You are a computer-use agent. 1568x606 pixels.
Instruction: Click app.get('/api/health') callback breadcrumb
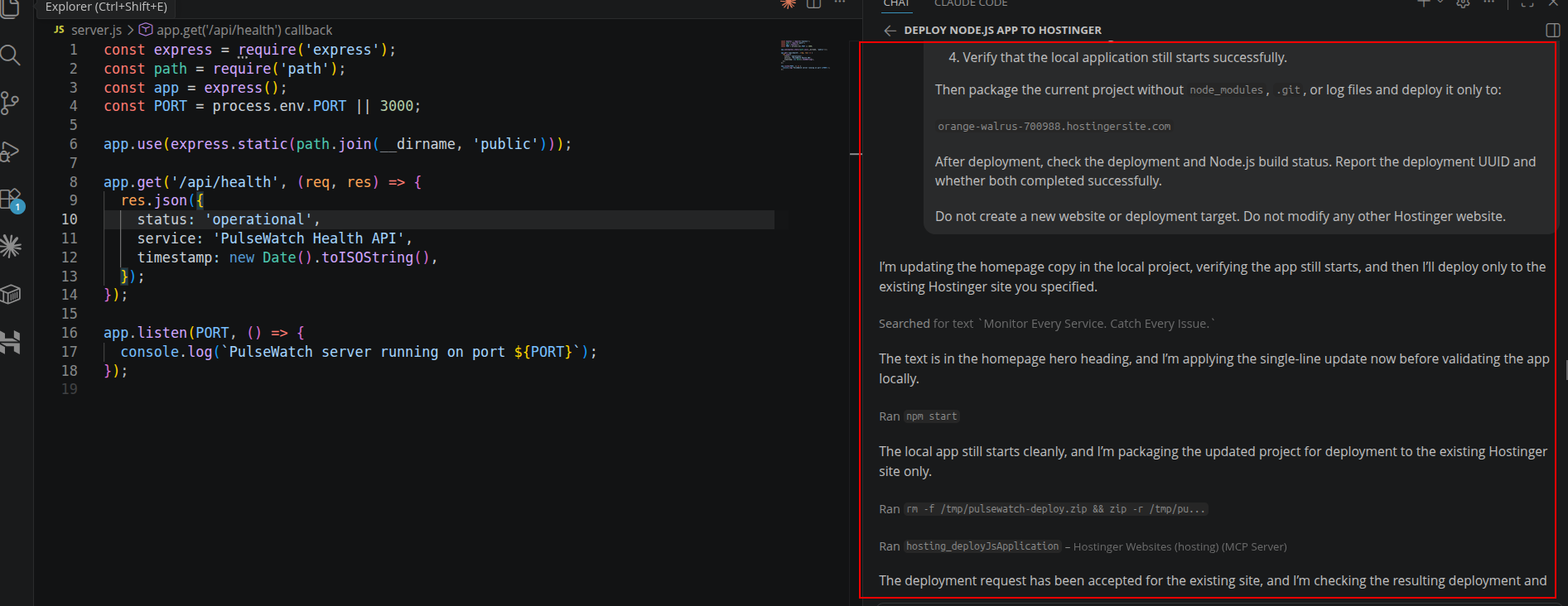point(244,31)
